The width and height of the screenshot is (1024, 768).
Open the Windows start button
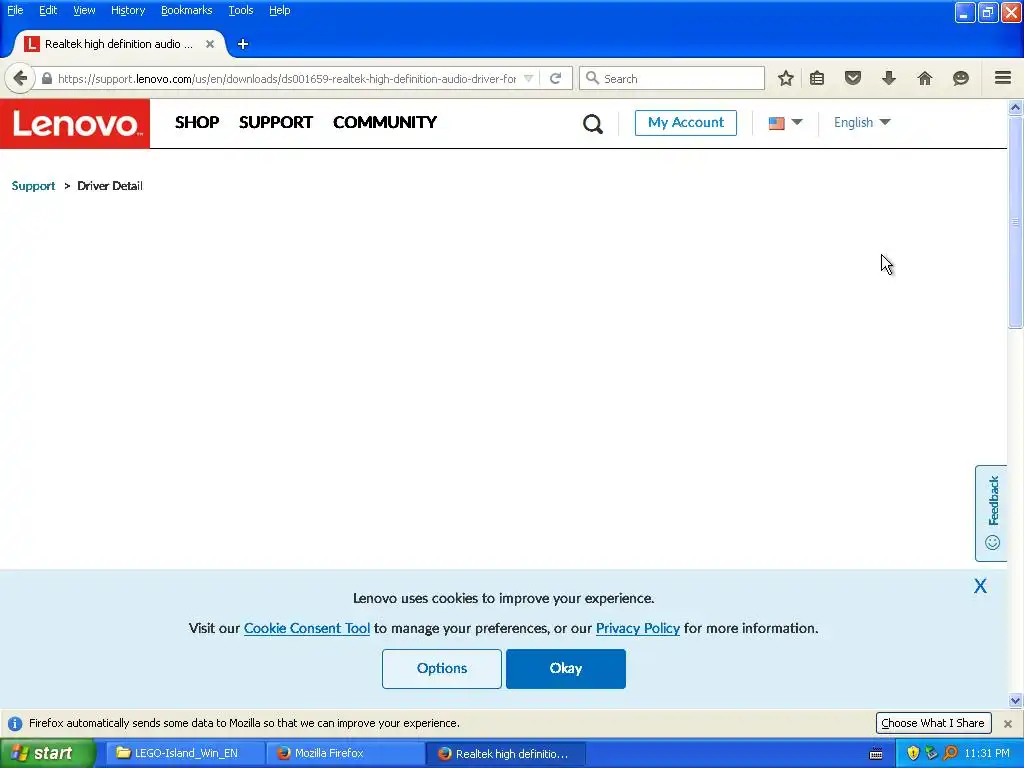48,753
